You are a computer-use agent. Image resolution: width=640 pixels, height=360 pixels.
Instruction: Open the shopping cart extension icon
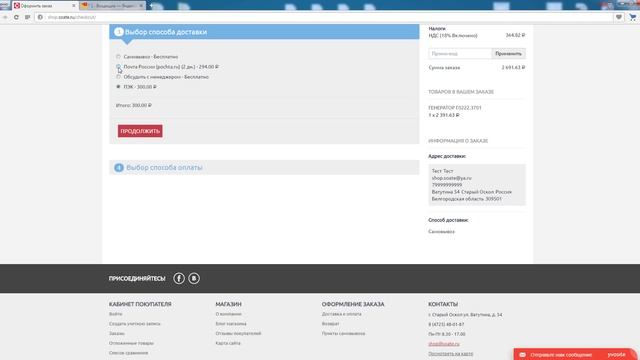click(x=632, y=17)
